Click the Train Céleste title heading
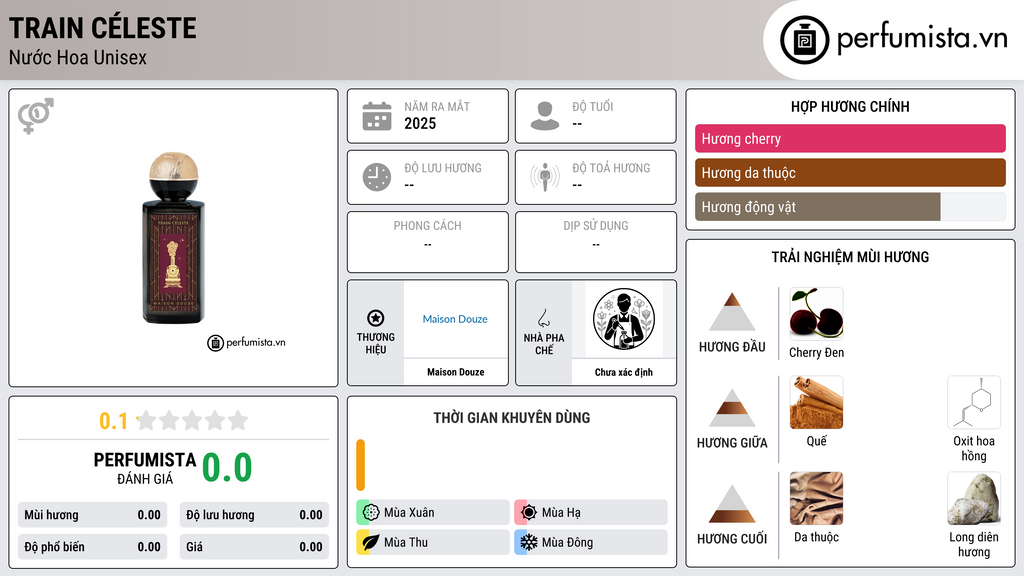The image size is (1024, 576). 103,28
